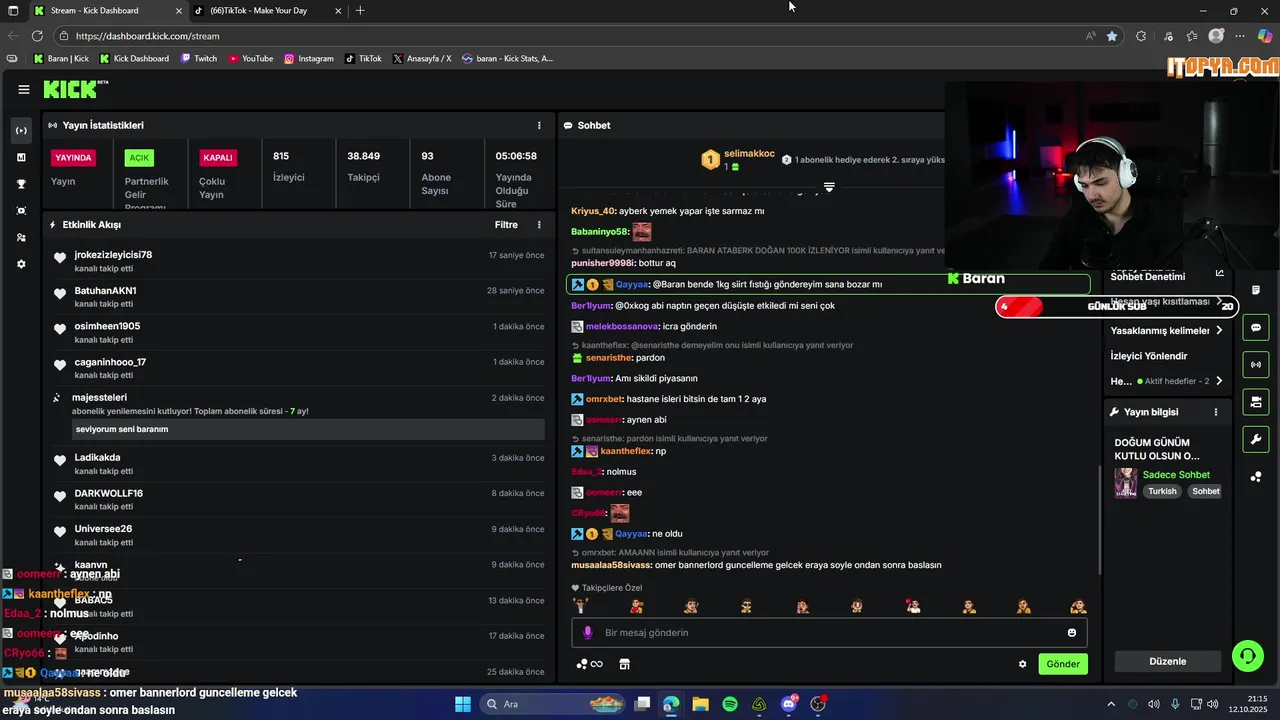Collapse the pinned gift banner in chat
Viewport: 1280px width, 720px height.
[829, 187]
